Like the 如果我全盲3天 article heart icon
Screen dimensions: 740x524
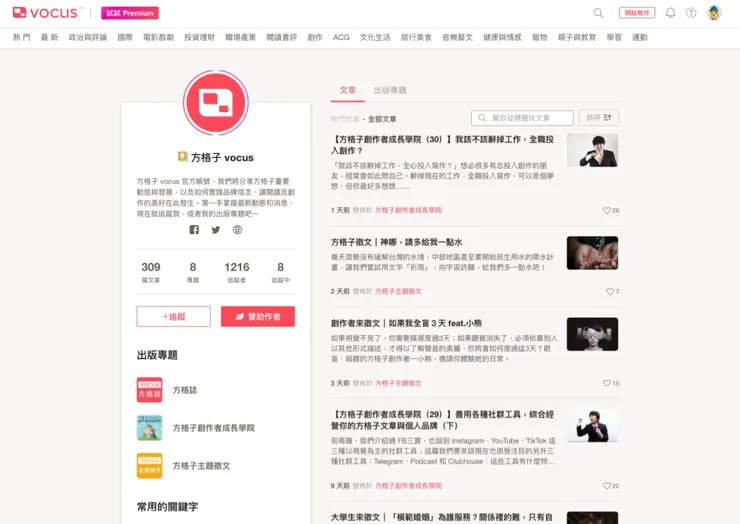click(x=606, y=383)
